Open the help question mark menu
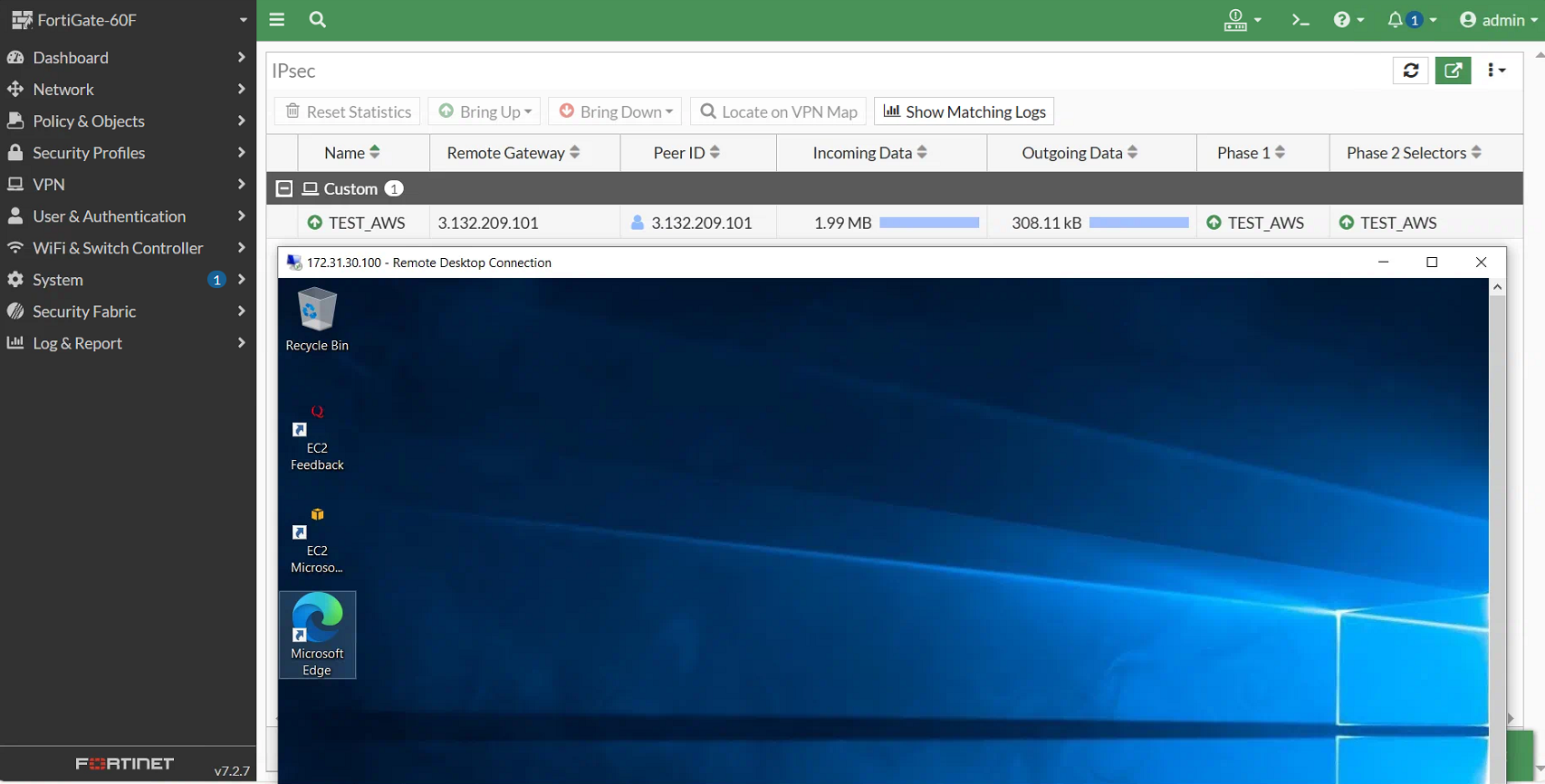 [1348, 20]
